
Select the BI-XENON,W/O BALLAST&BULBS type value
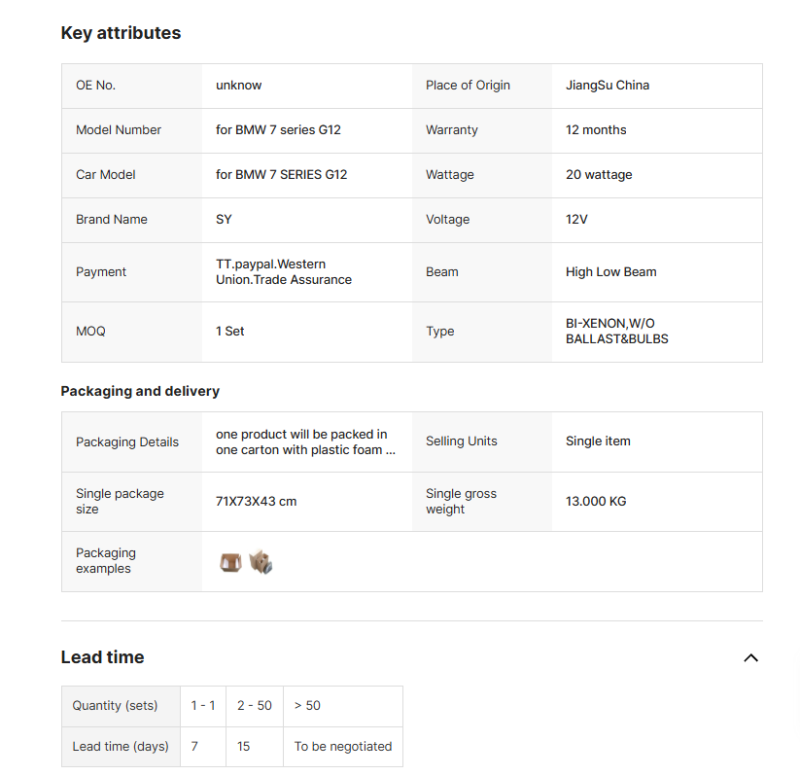pyautogui.click(x=617, y=331)
